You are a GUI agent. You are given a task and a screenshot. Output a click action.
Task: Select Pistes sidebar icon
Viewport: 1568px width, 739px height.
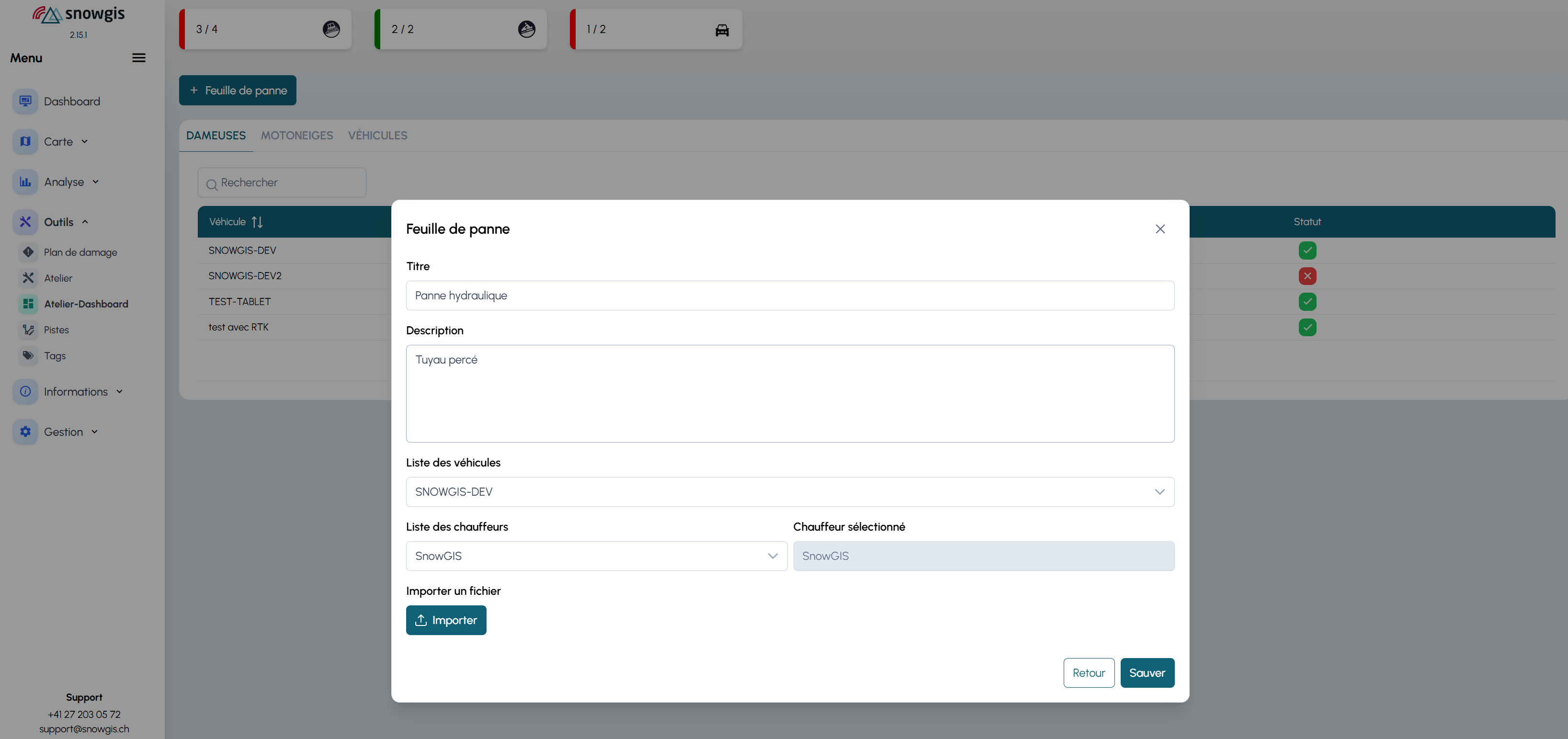(x=28, y=330)
